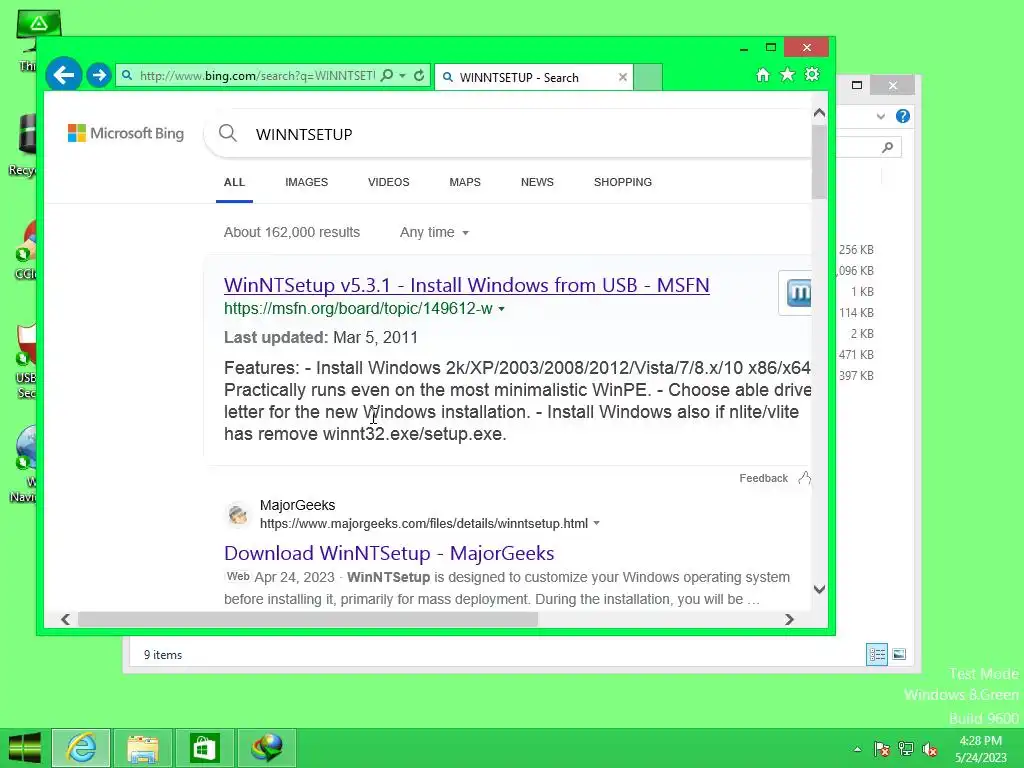Open a new blank browser tab
This screenshot has height=768, width=1024.
pos(648,77)
